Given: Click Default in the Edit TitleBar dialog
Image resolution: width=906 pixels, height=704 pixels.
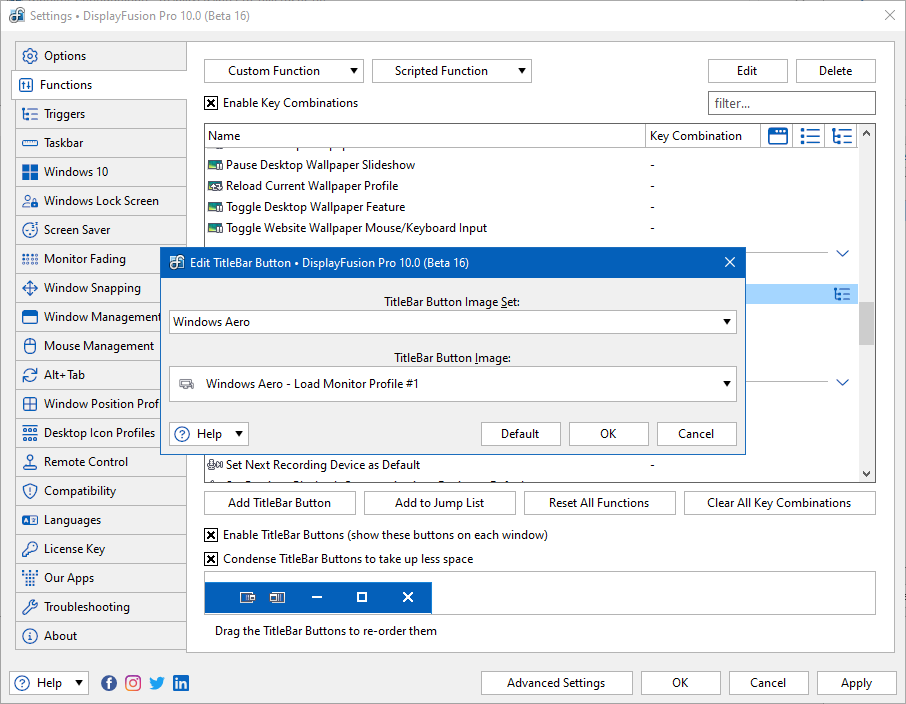Looking at the screenshot, I should click(x=521, y=434).
